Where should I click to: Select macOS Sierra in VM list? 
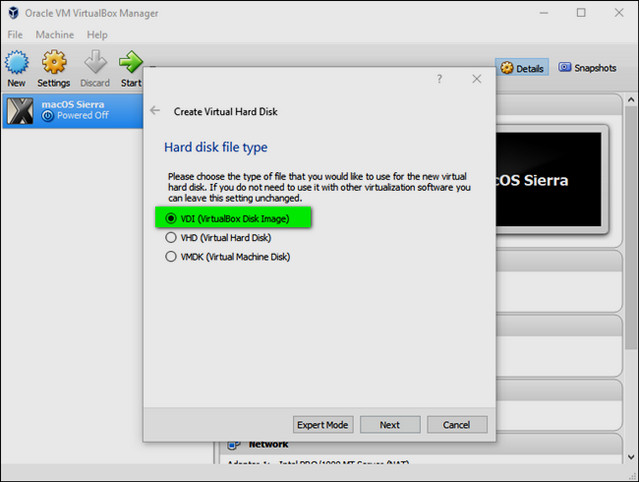[73, 111]
